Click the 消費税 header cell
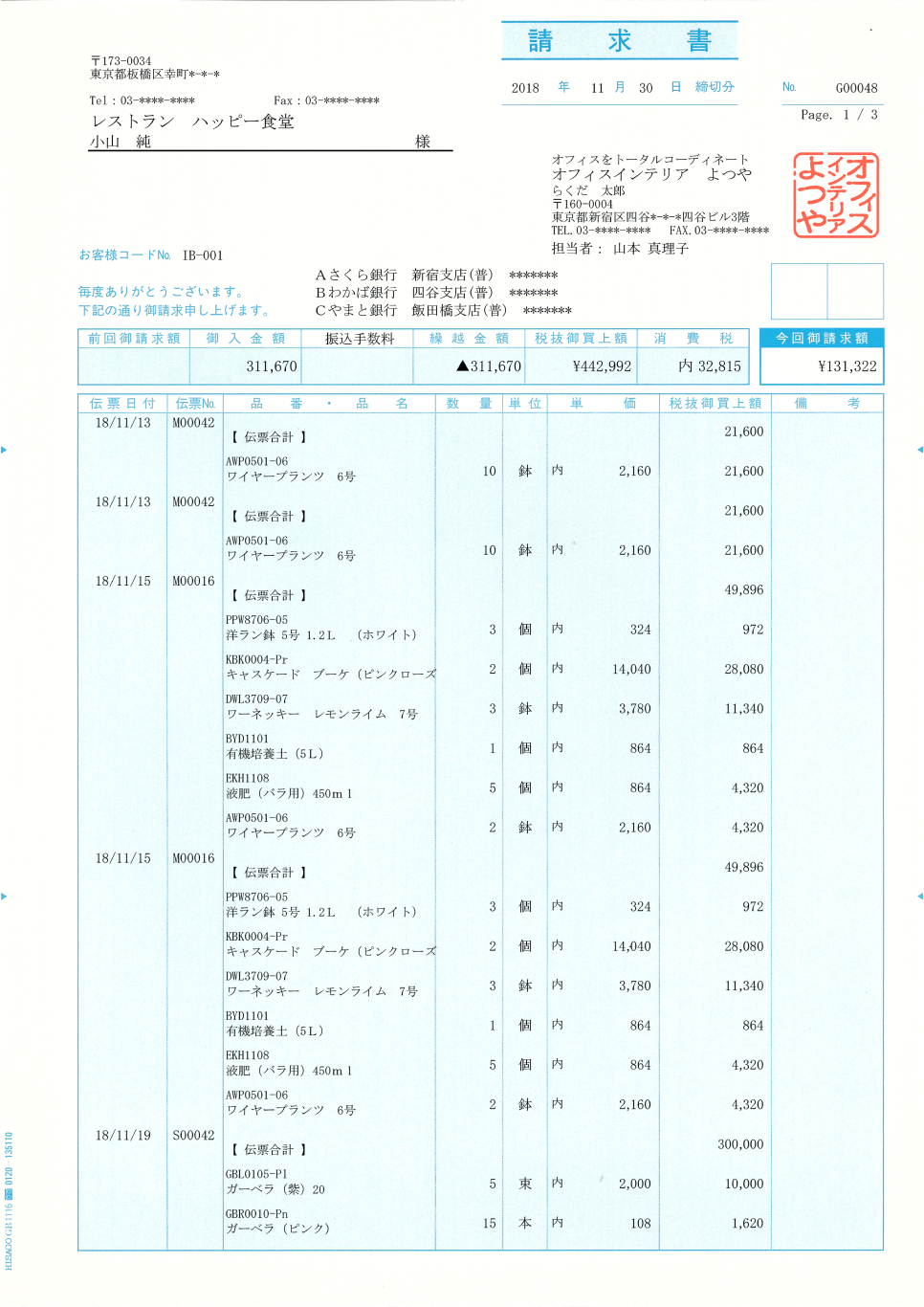The height and width of the screenshot is (1307, 924). (x=693, y=339)
